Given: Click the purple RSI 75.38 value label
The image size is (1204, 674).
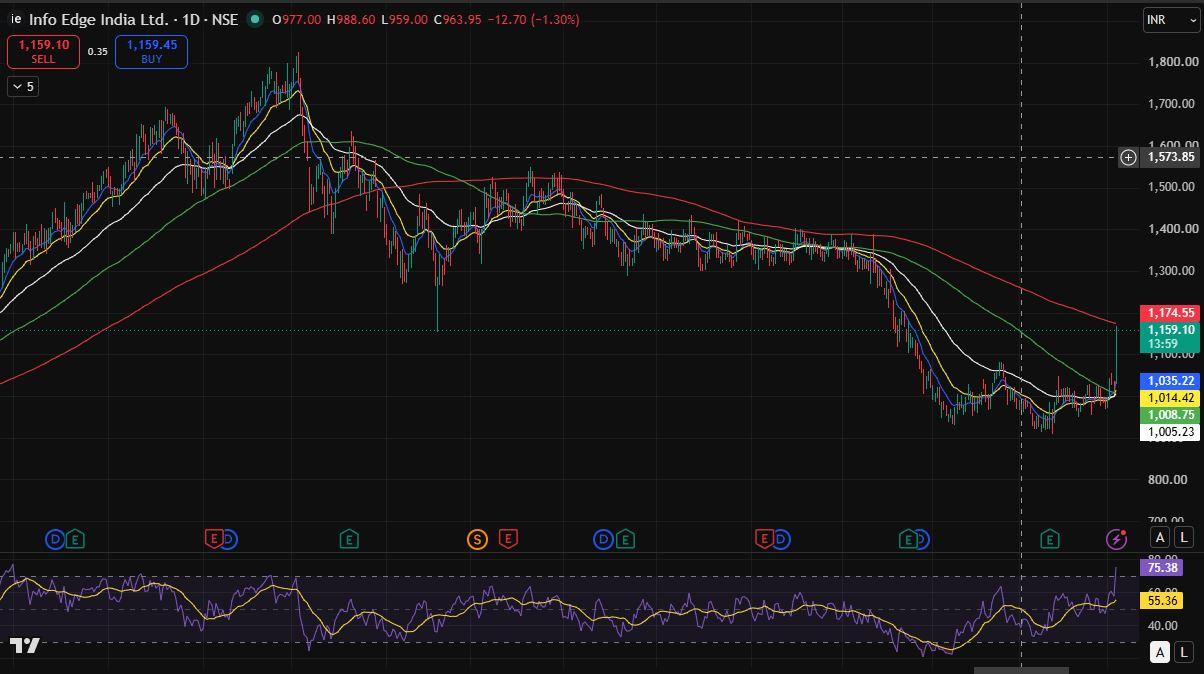Looking at the screenshot, I should pos(1162,568).
